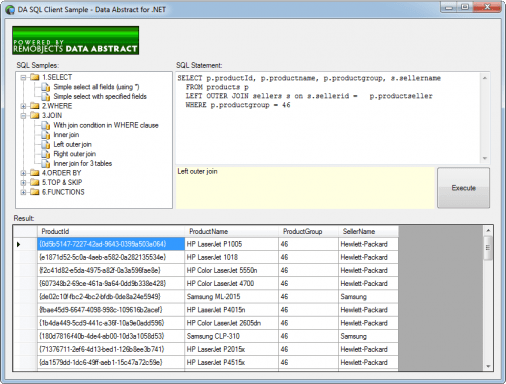This screenshot has width=506, height=384.
Task: Collapse the 3.JOIN tree node
Action: (23, 116)
